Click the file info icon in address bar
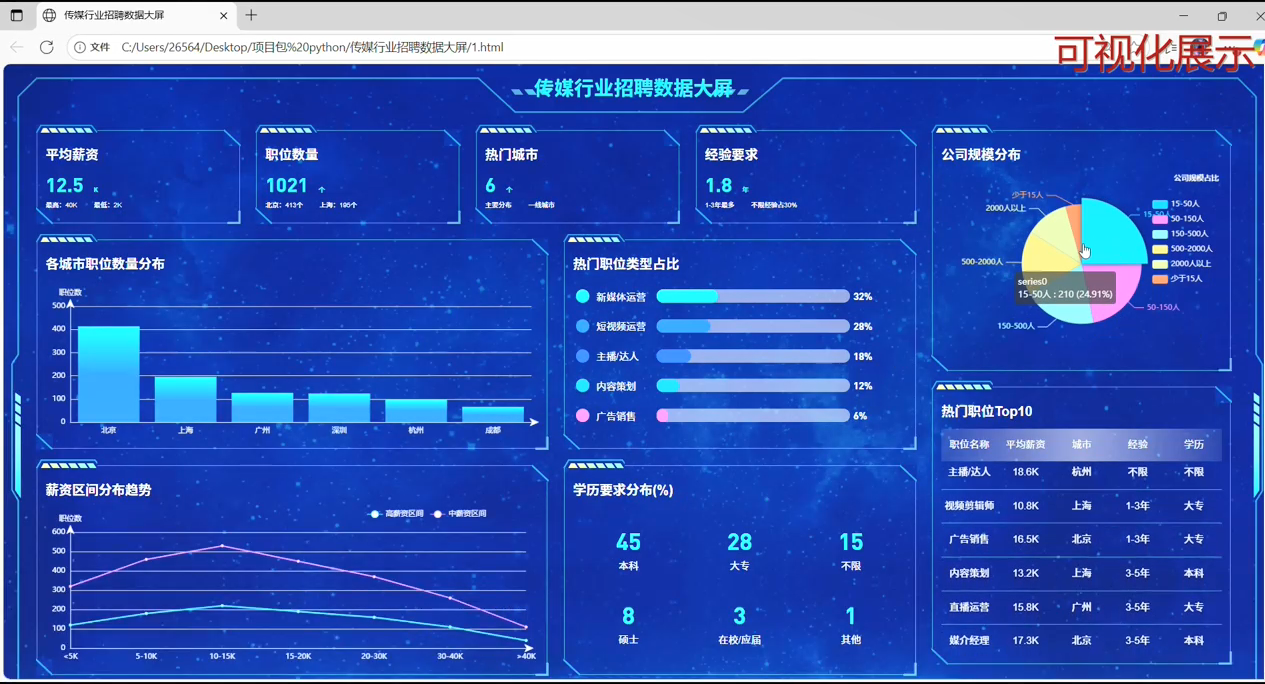The height and width of the screenshot is (684, 1265). coord(80,47)
